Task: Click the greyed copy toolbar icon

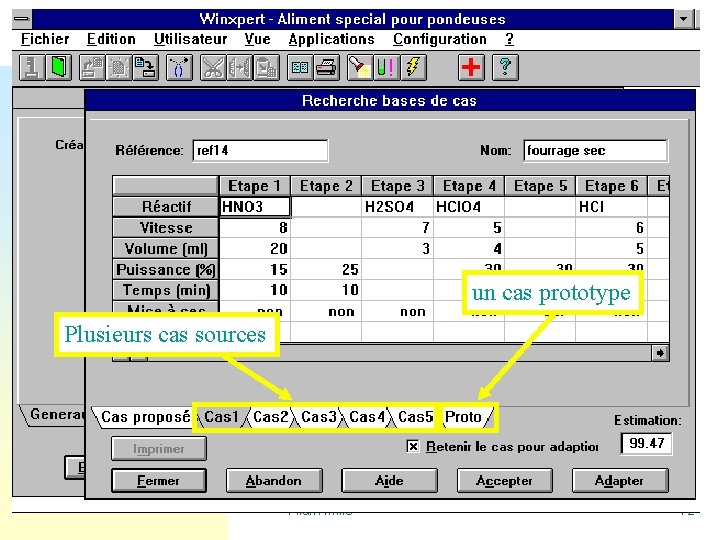Action: coord(239,68)
